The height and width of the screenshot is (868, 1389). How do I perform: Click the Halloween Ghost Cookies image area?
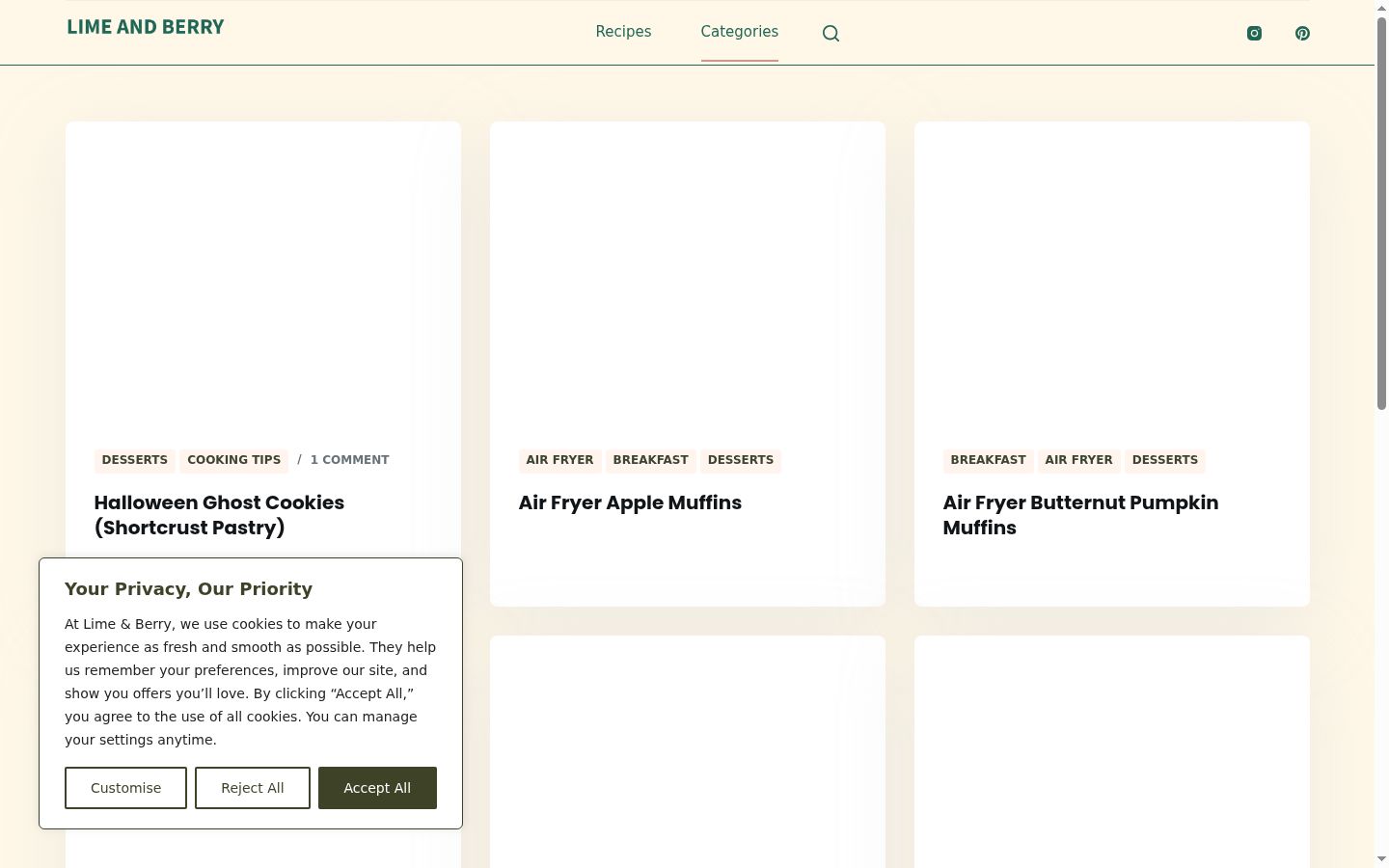pyautogui.click(x=263, y=270)
